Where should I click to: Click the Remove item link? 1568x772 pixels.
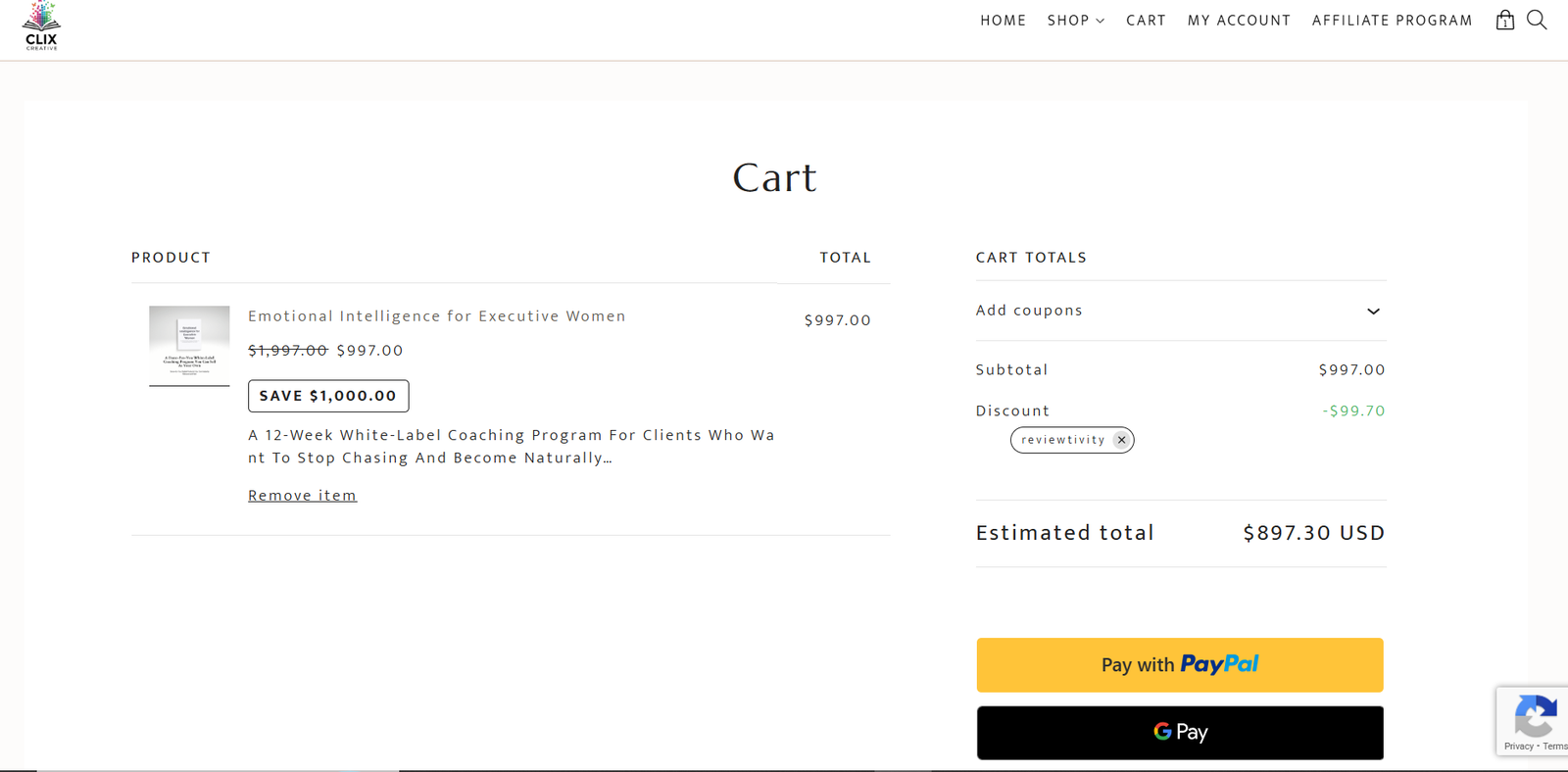click(302, 496)
